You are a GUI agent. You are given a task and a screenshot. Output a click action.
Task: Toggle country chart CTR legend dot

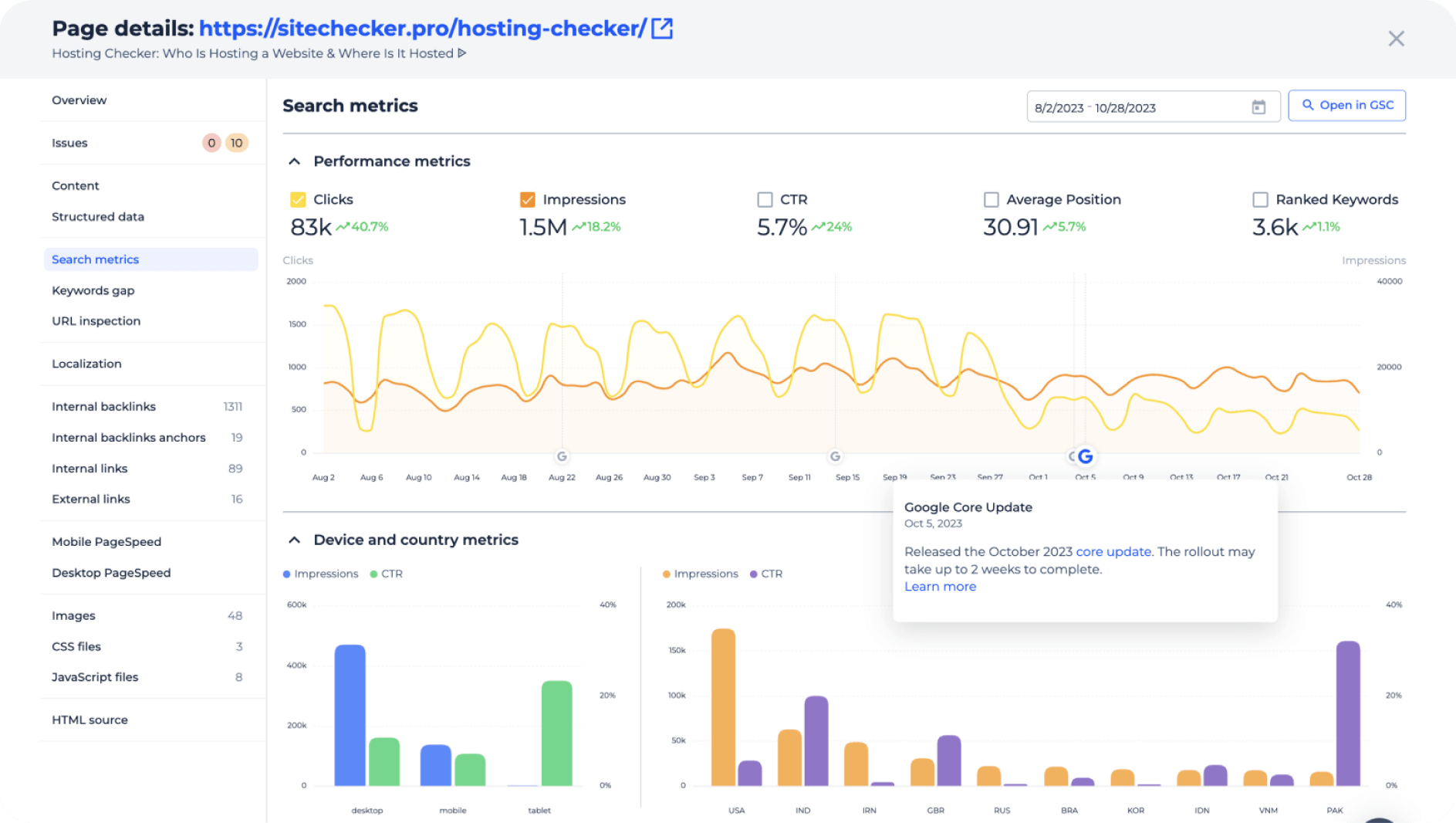click(753, 574)
